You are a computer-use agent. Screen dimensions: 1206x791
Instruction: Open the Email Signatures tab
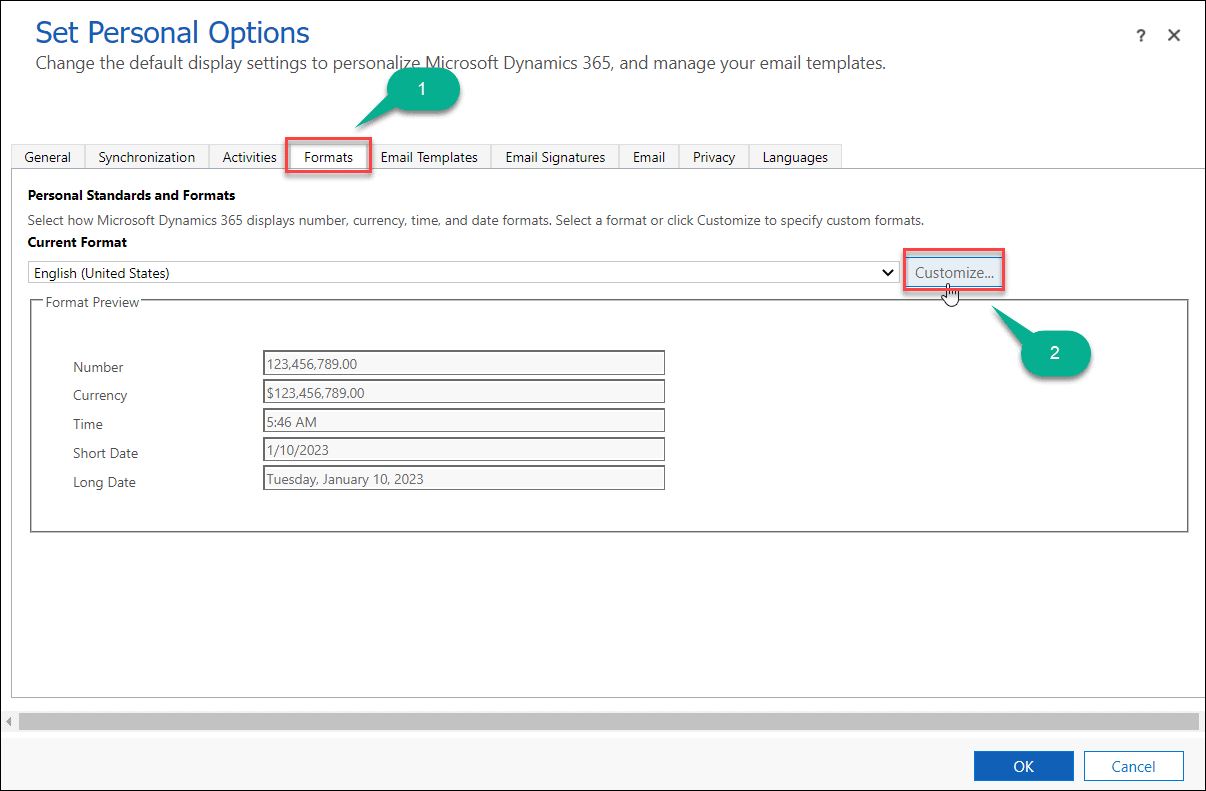click(554, 156)
